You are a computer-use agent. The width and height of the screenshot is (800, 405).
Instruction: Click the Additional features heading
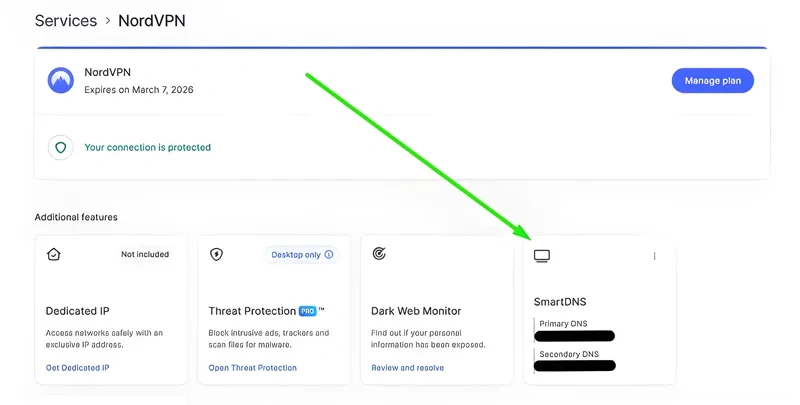tap(76, 217)
